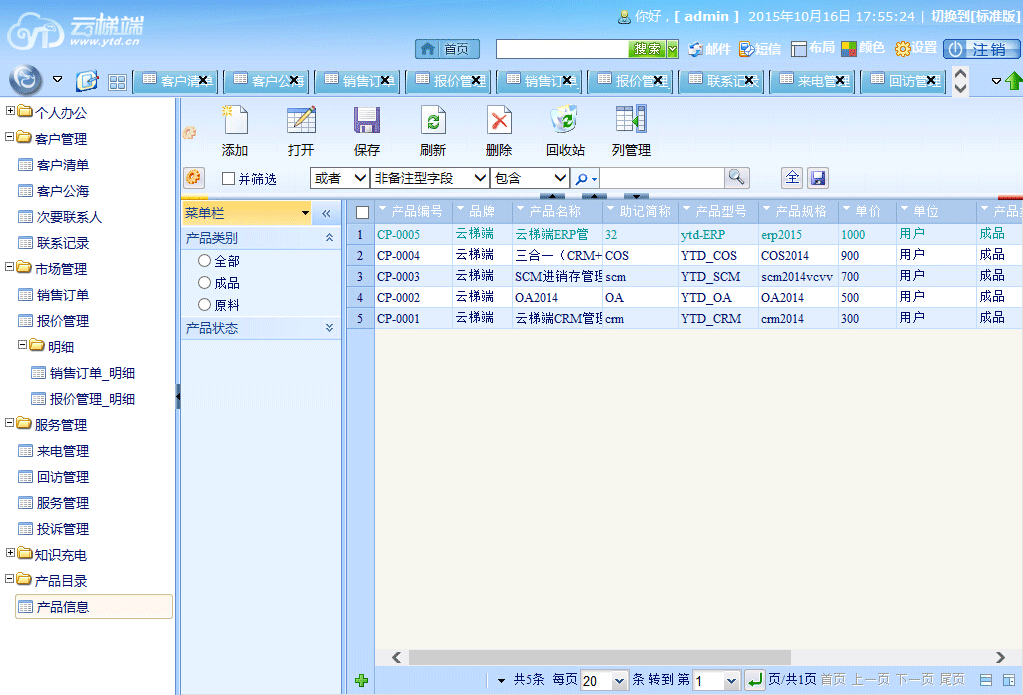The width and height of the screenshot is (1023, 695).
Task: Click the 单价 column header
Action: point(867,211)
